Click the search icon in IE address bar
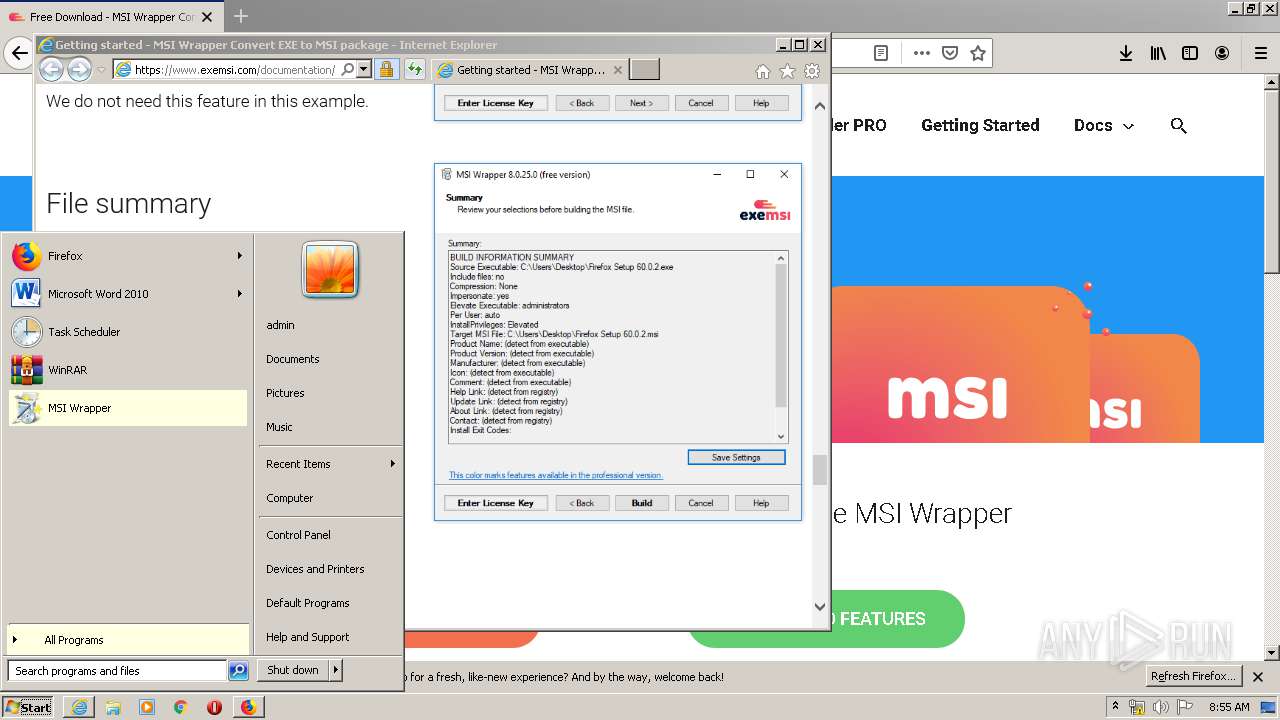The height and width of the screenshot is (720, 1280). pos(347,70)
